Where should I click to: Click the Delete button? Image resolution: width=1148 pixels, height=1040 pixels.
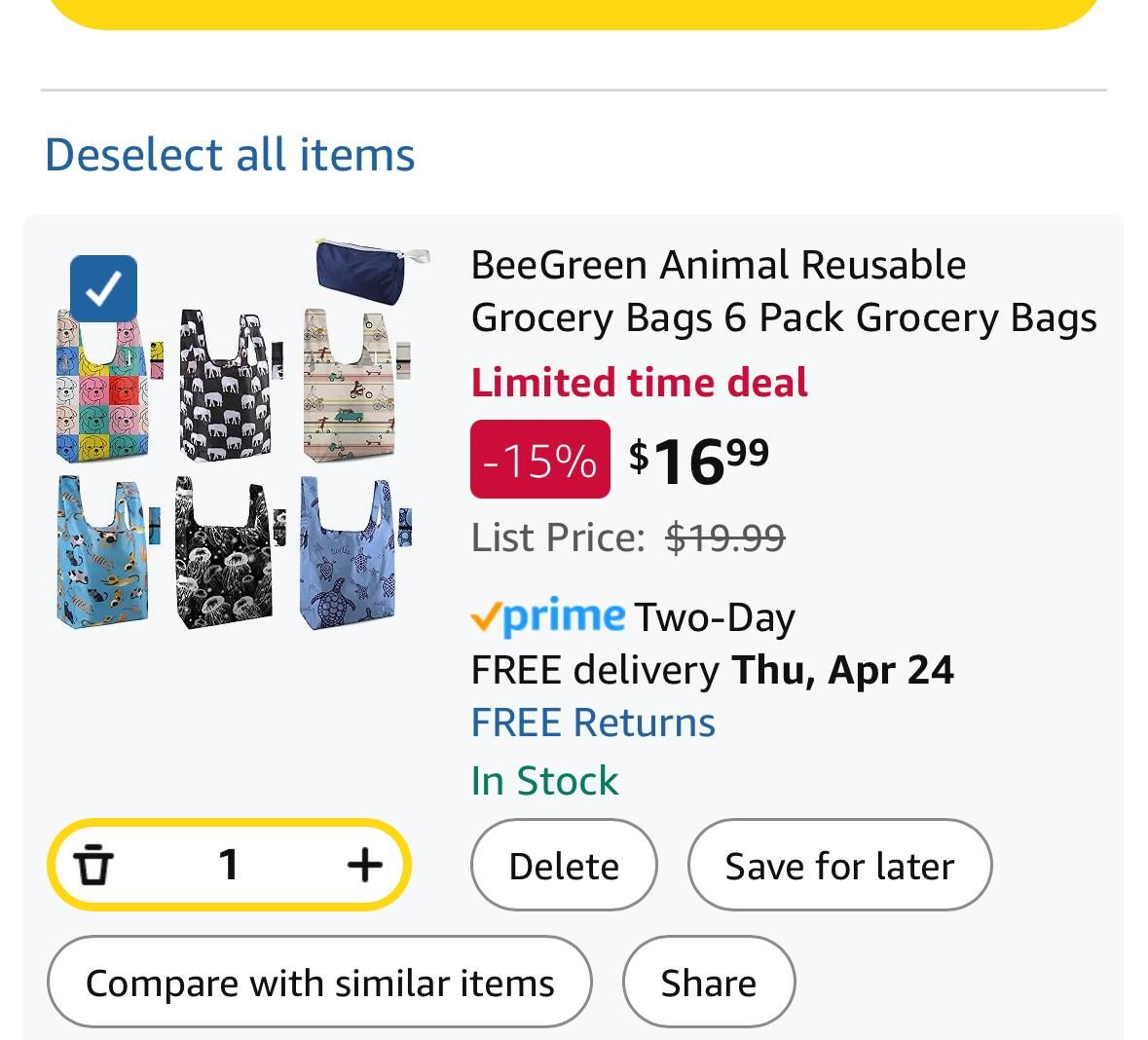(564, 865)
